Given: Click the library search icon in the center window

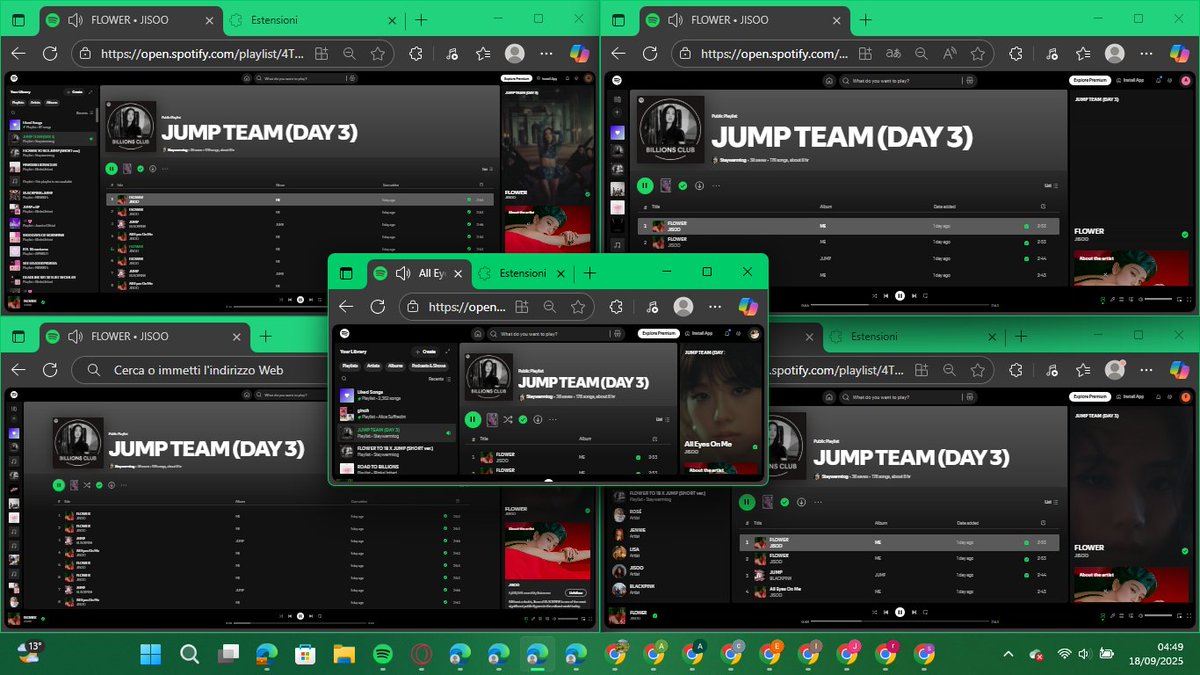Looking at the screenshot, I should 344,379.
